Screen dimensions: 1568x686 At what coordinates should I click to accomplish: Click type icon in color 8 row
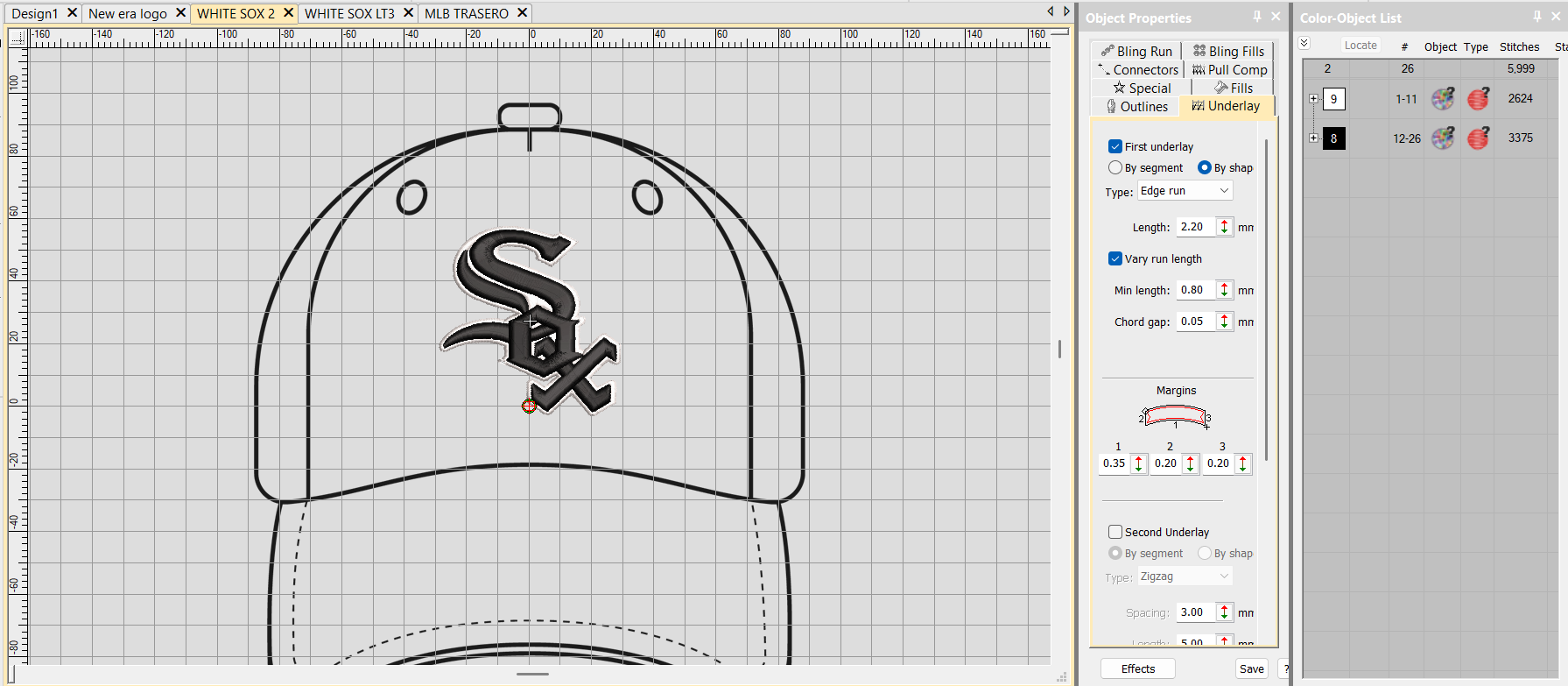pos(1479,138)
